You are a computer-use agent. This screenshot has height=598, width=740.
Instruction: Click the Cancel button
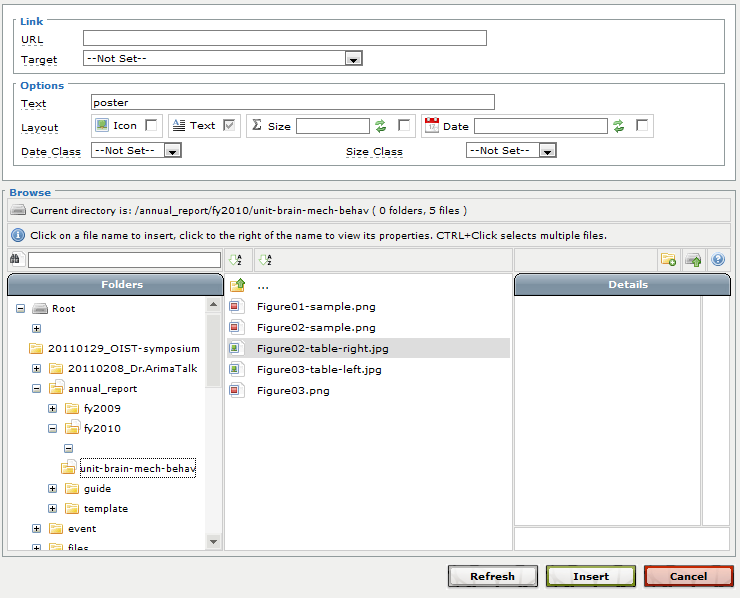tap(688, 576)
